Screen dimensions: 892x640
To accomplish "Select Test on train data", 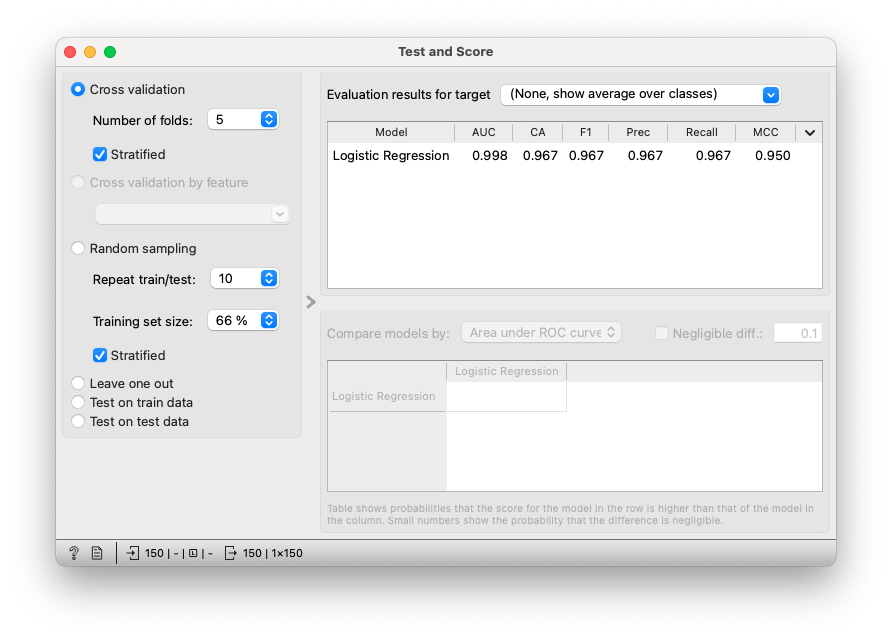I will (78, 402).
